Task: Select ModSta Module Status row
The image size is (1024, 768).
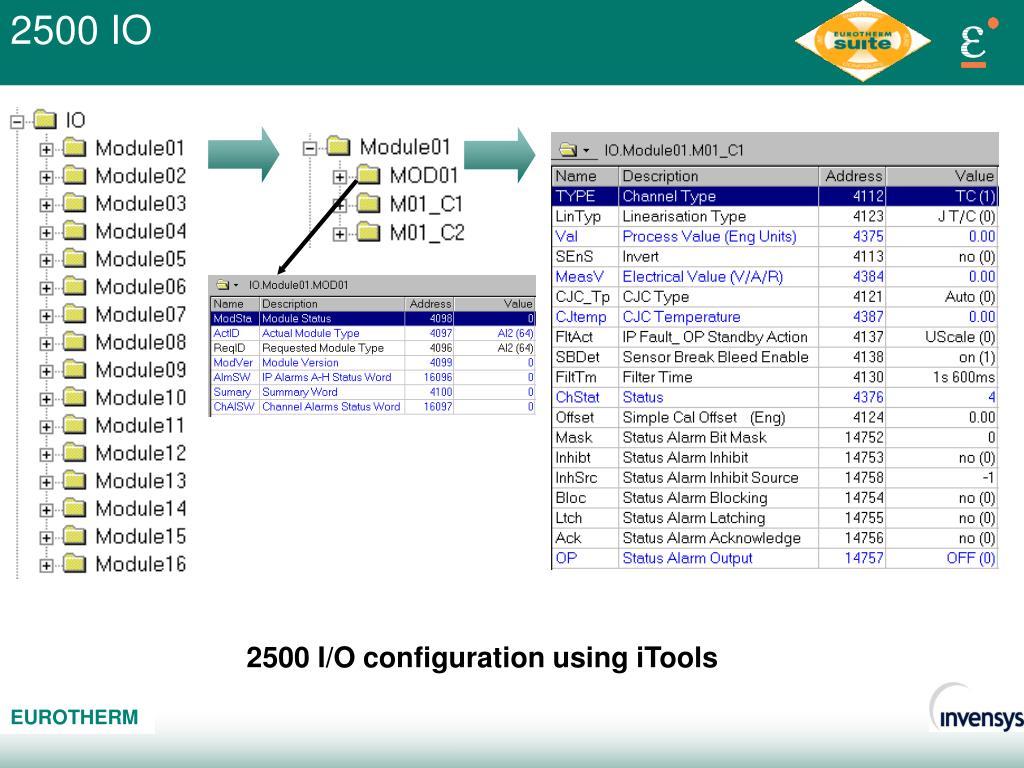Action: (373, 319)
